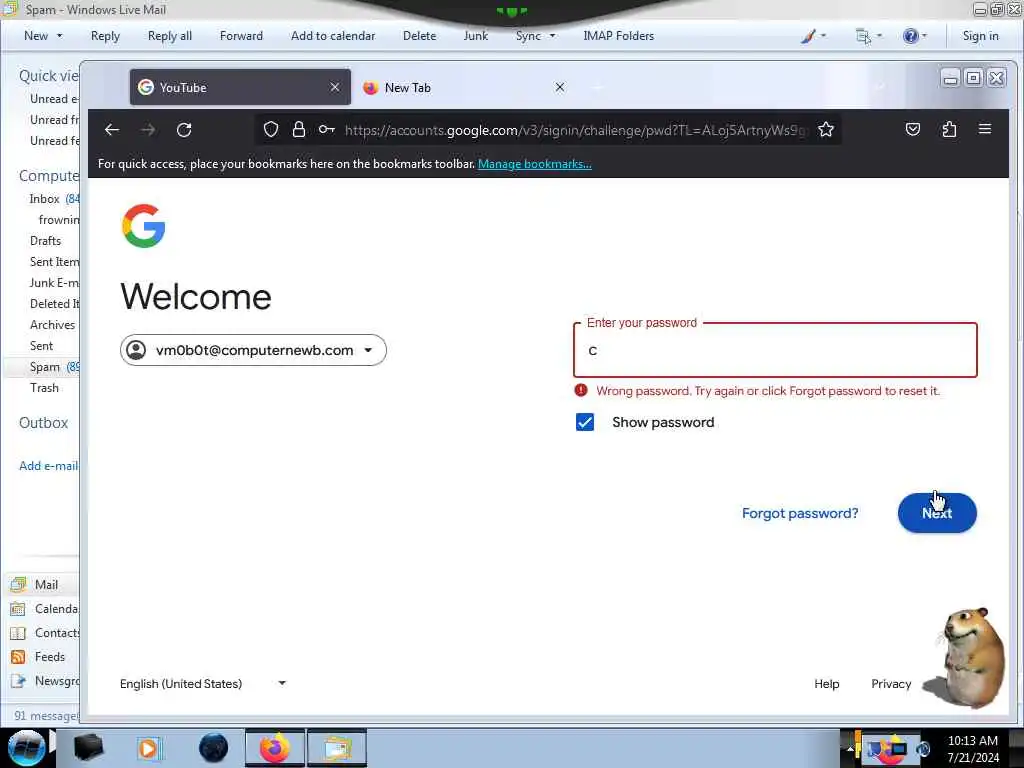Viewport: 1024px width, 768px height.
Task: Open Pocket save icon
Action: click(912, 129)
